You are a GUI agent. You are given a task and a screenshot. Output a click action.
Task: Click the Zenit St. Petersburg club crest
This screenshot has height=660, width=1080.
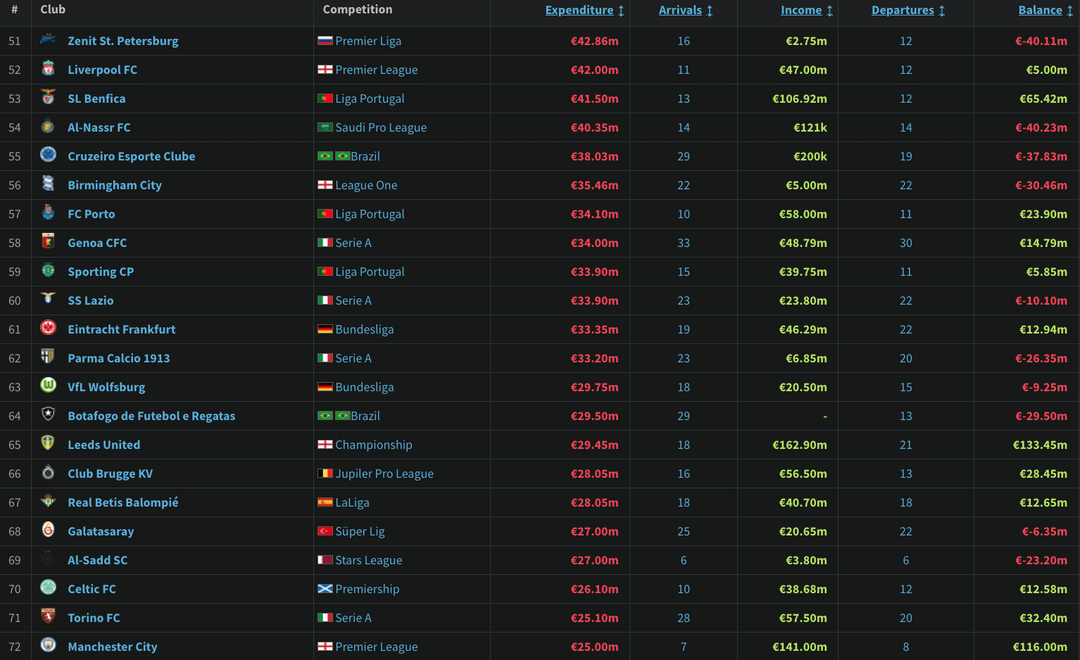coord(48,39)
